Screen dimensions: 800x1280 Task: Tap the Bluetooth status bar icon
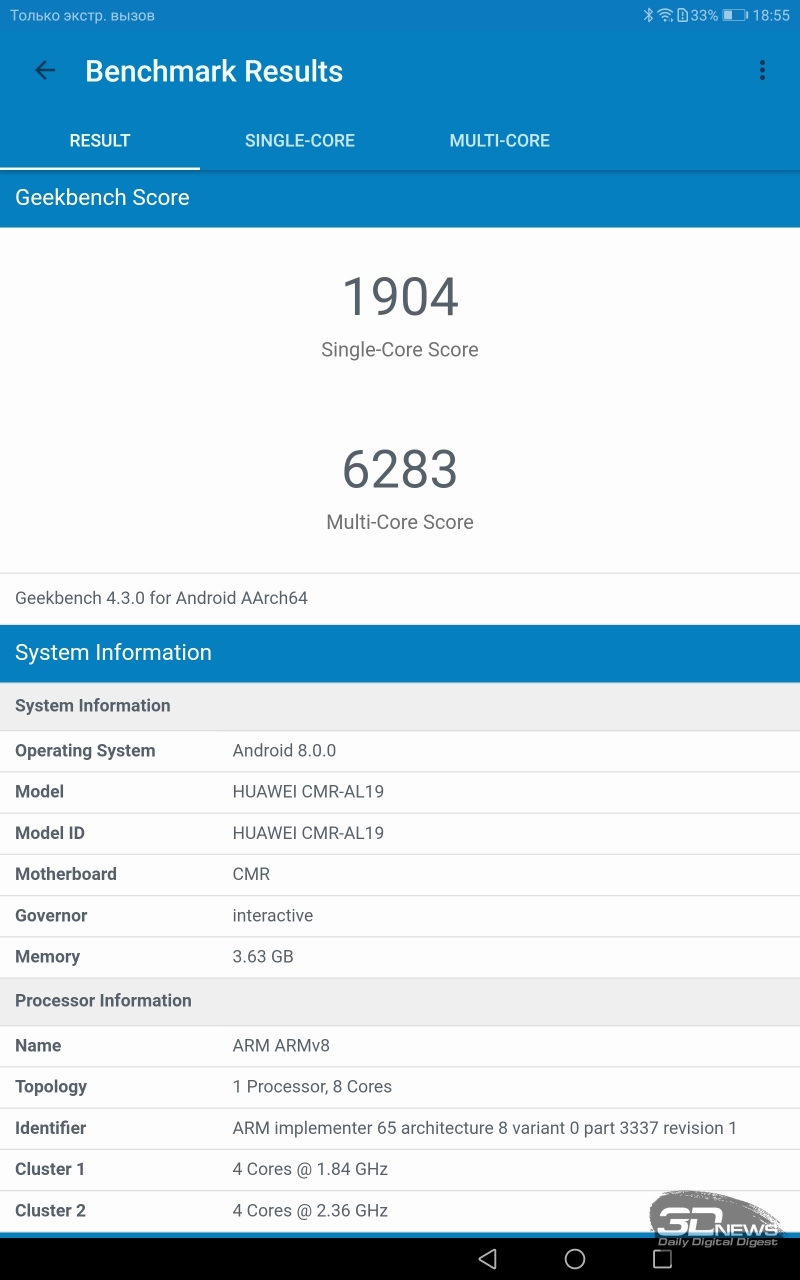(x=648, y=15)
